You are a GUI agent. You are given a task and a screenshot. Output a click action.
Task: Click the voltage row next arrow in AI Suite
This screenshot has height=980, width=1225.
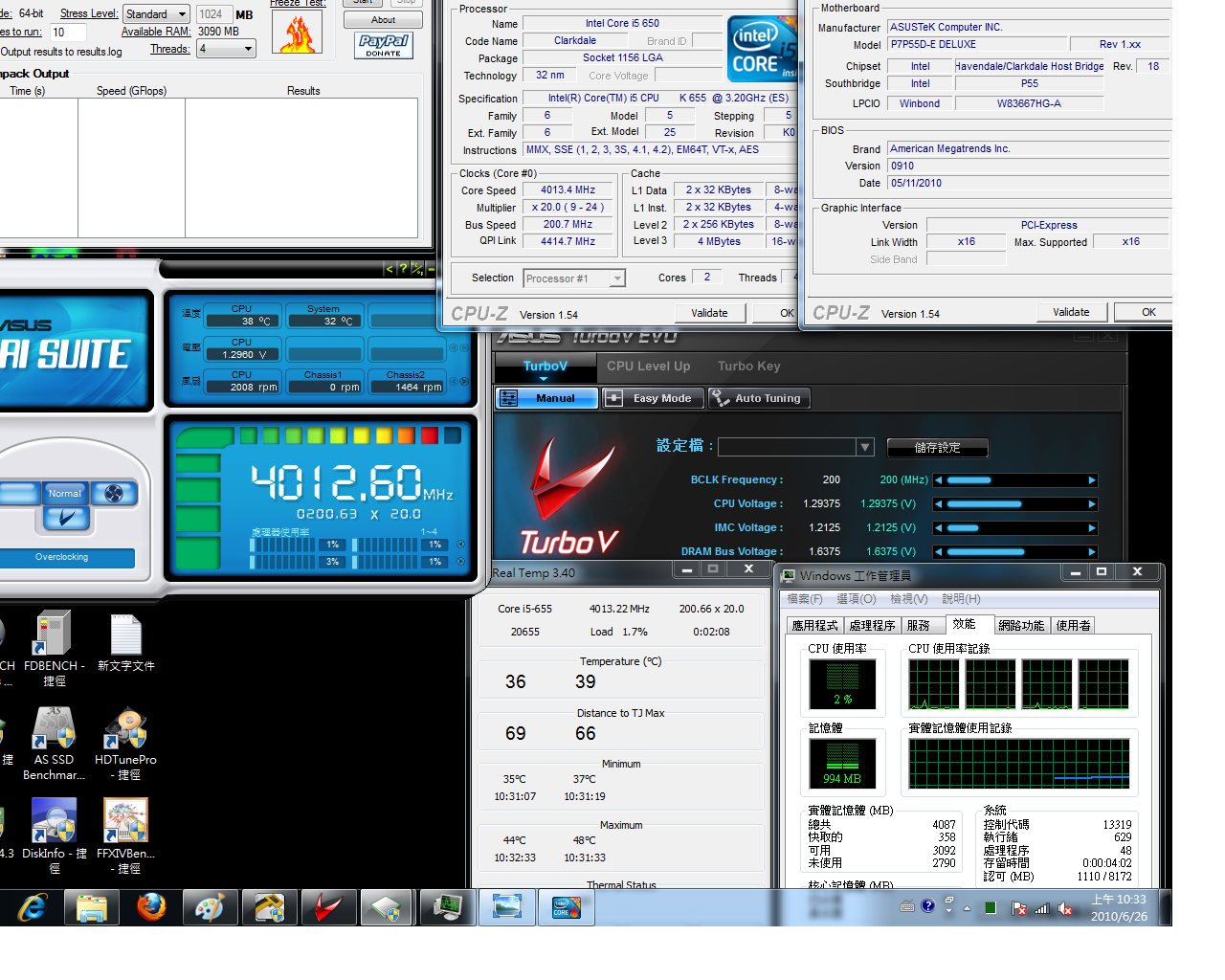pos(465,347)
